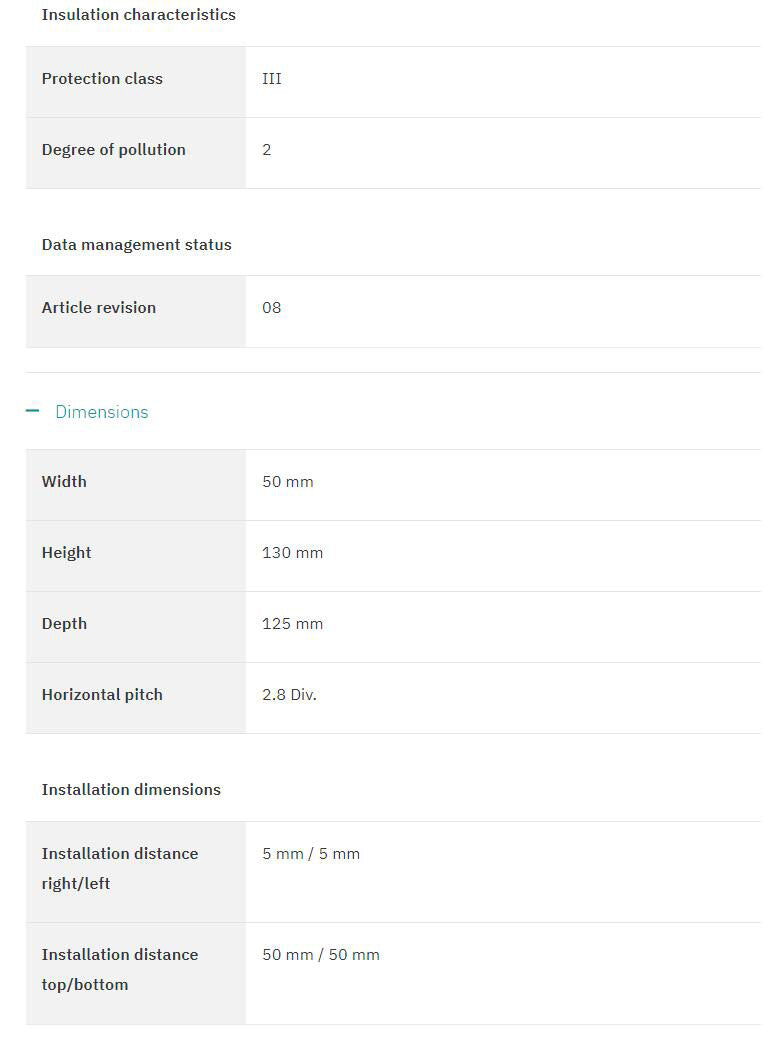Select the 125 mm Depth value
The image size is (763, 1037).
(292, 624)
